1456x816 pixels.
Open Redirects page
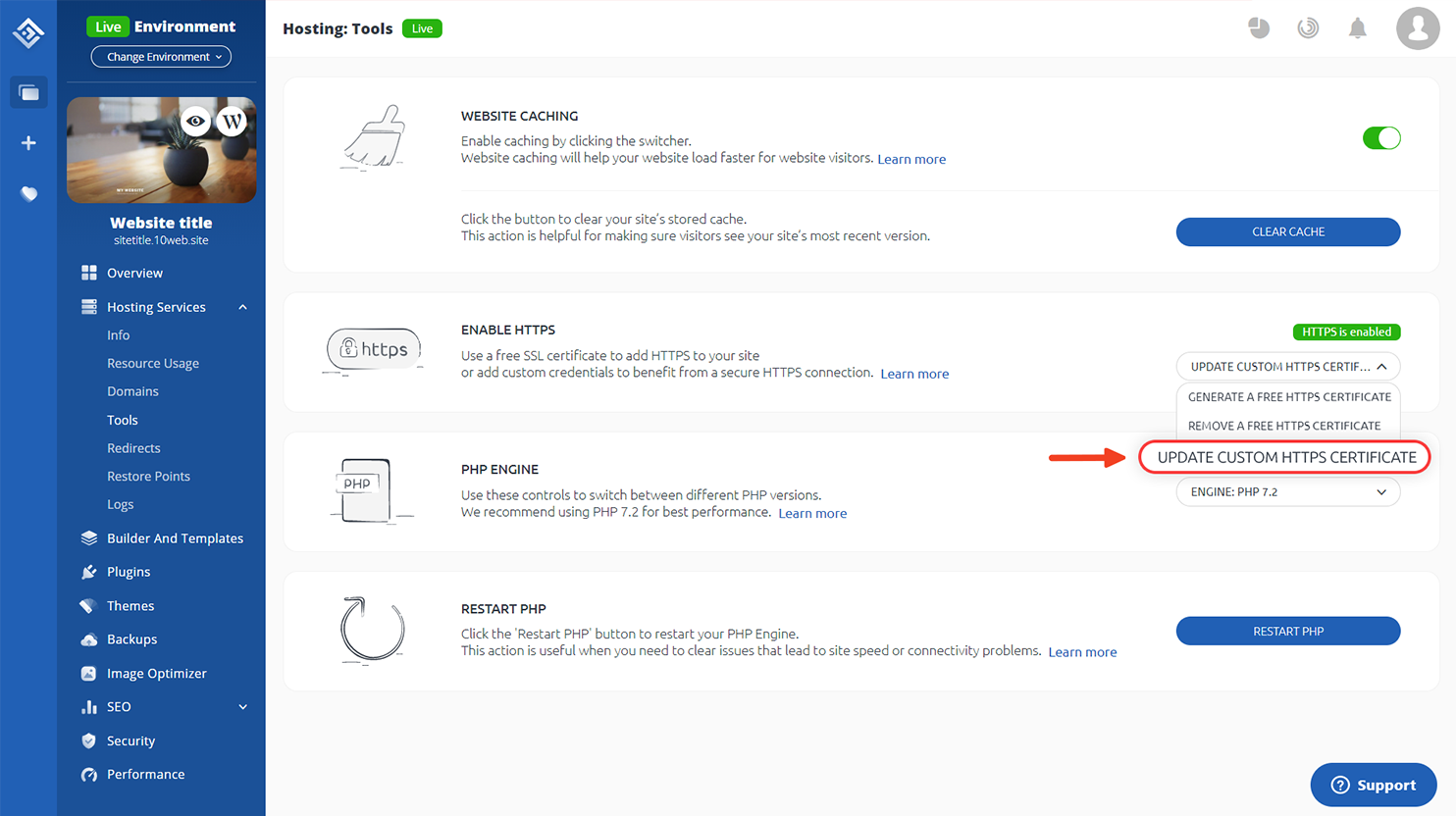pos(133,448)
